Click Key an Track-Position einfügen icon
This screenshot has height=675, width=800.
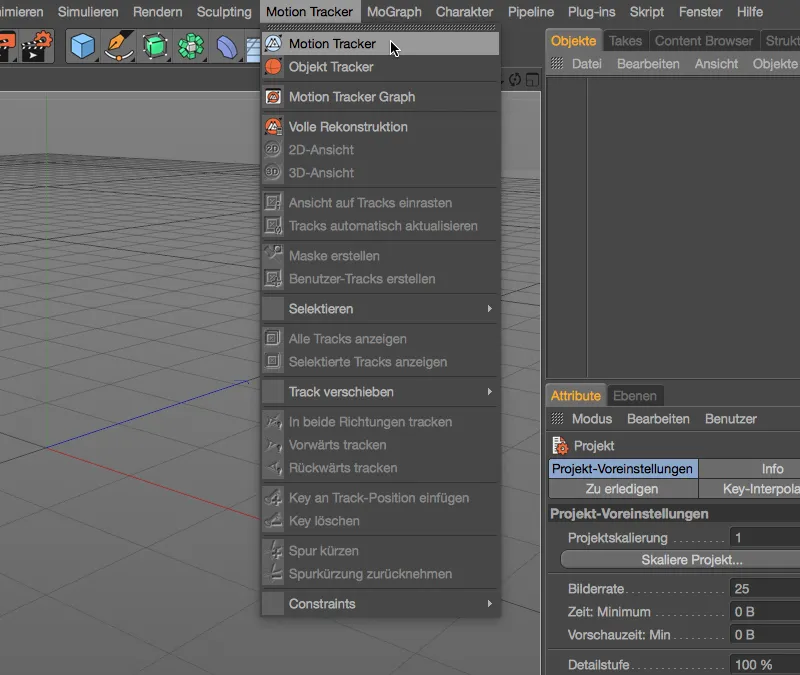tap(273, 497)
